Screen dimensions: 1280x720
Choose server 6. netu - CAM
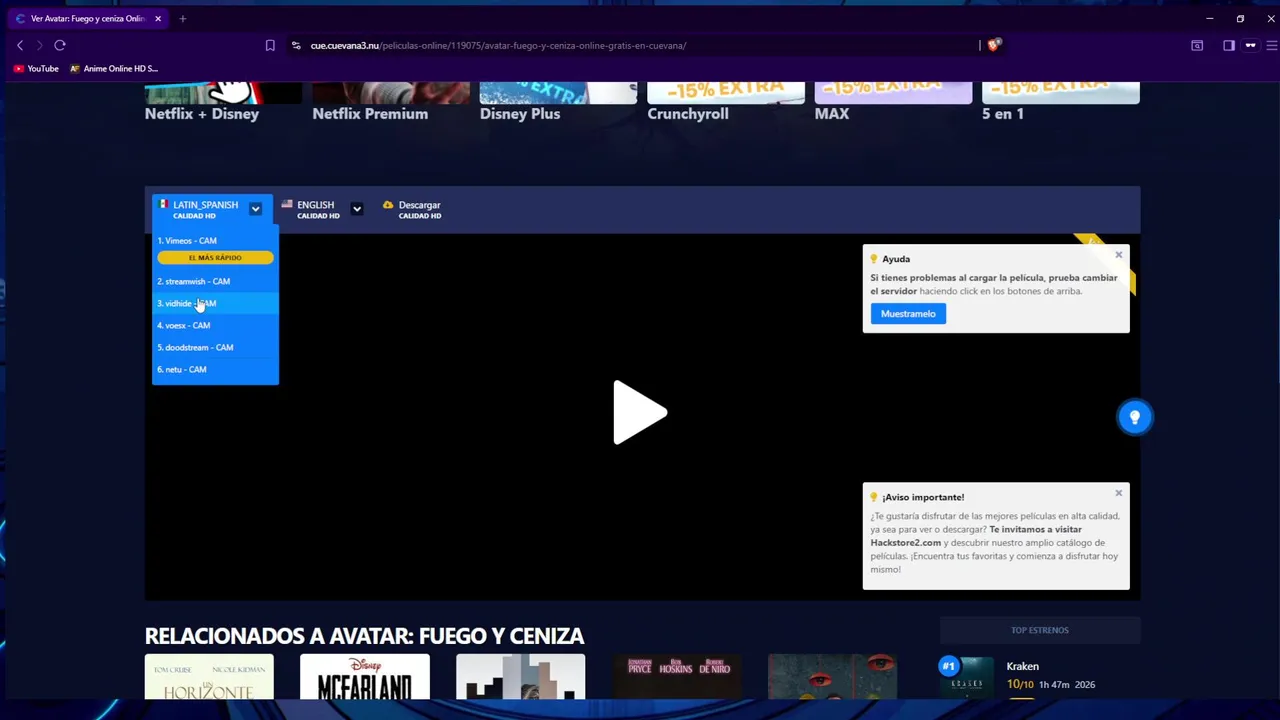point(215,369)
